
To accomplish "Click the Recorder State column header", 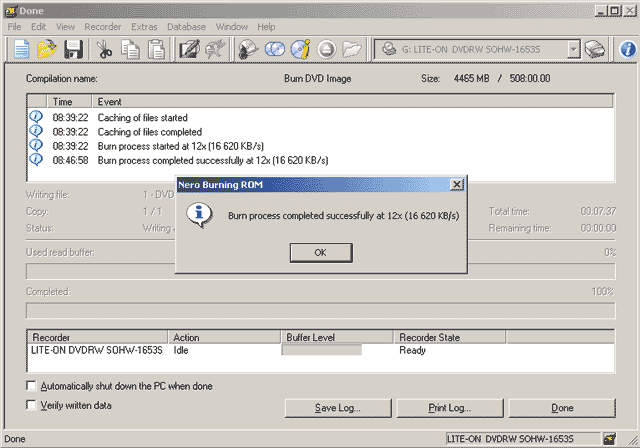I will coord(450,337).
